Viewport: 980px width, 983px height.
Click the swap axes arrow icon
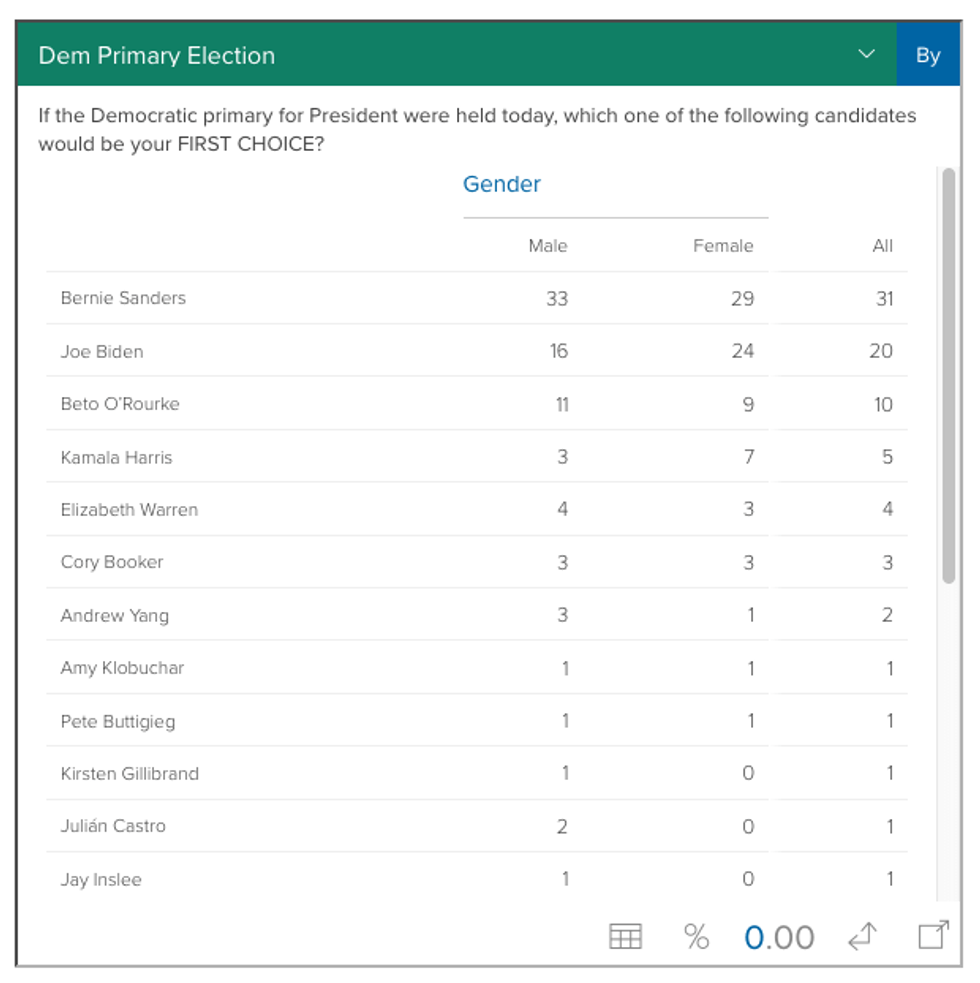point(862,937)
